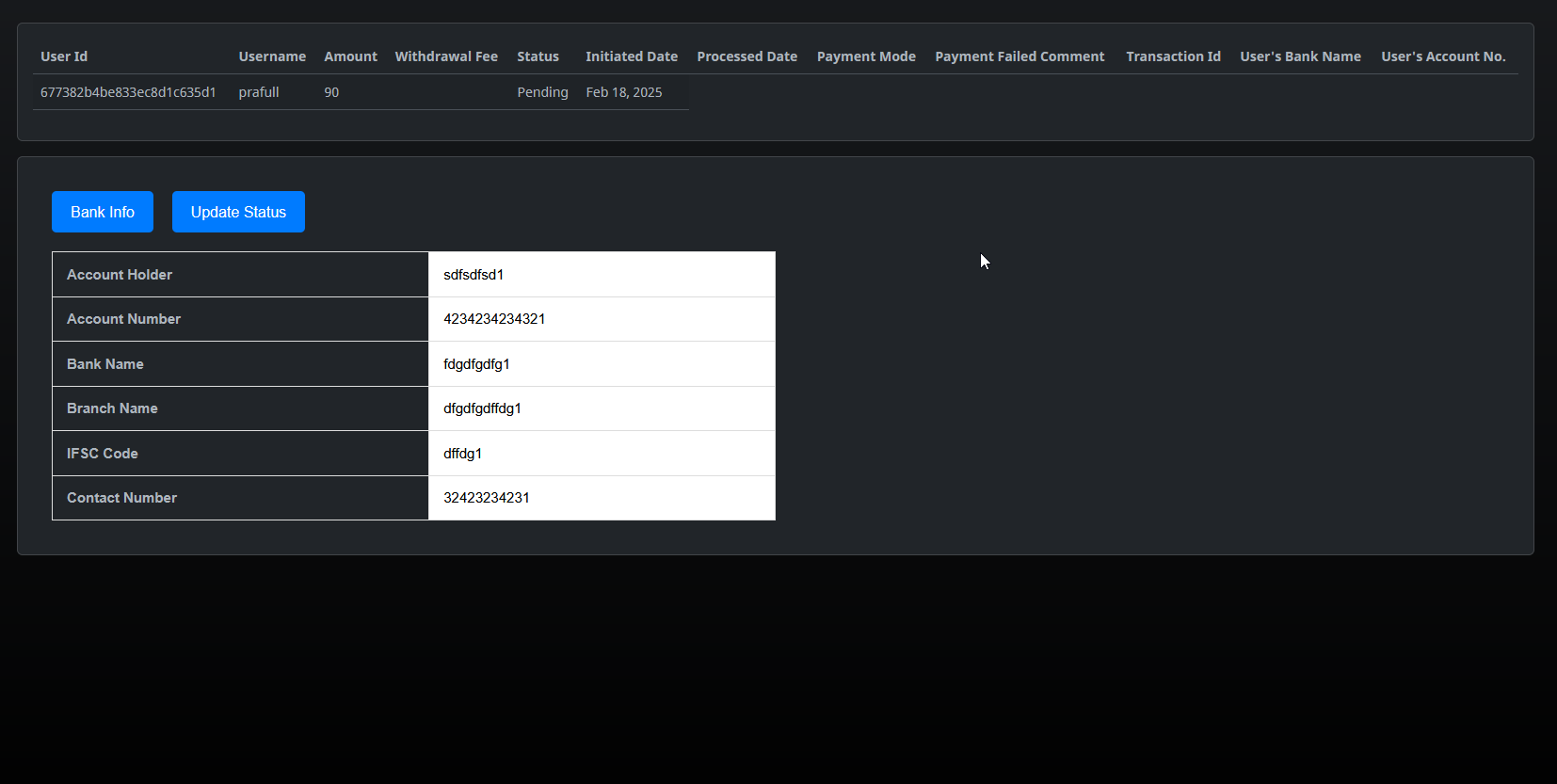
Task: Click the Initiated Date column header
Action: 631,56
